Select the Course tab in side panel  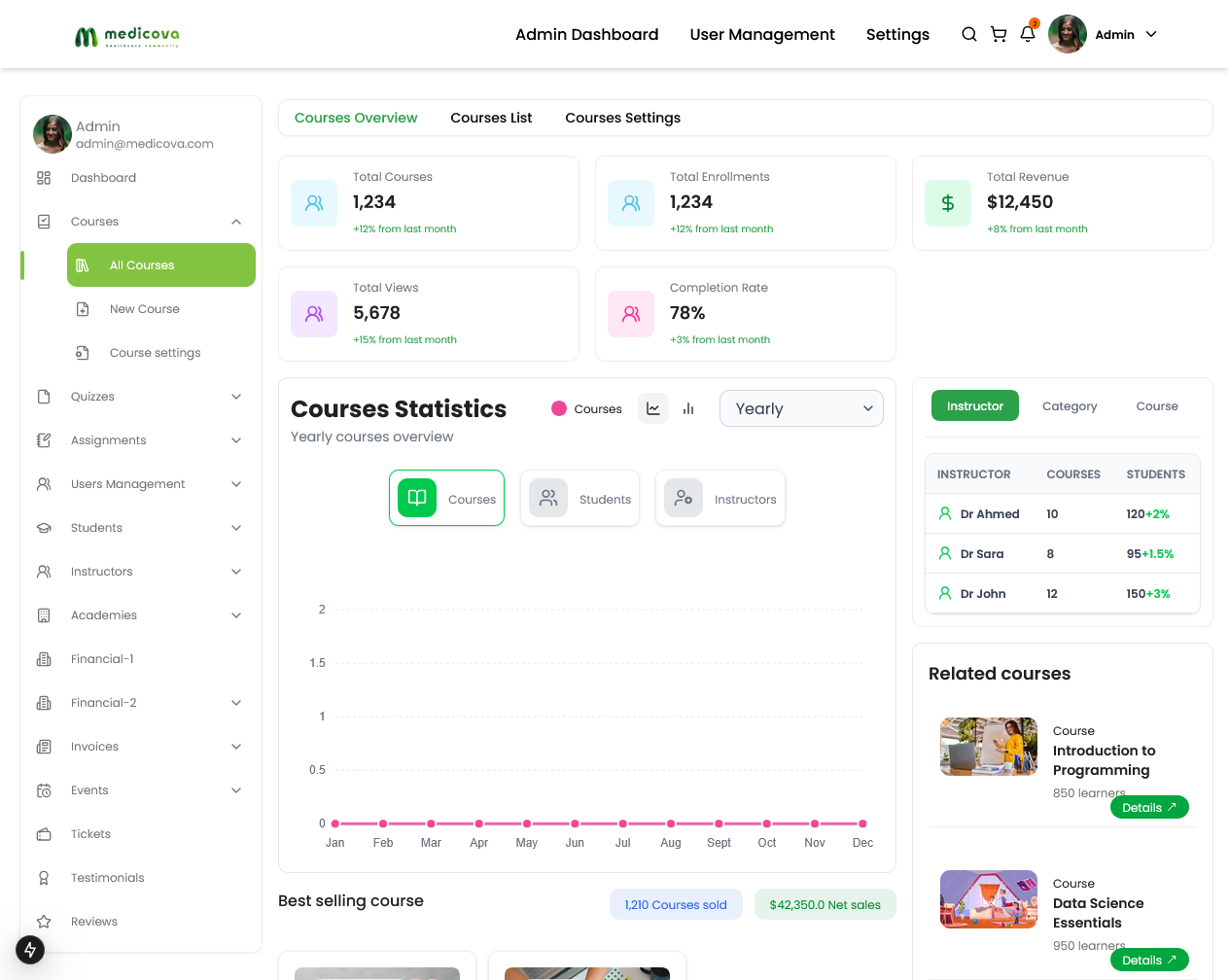[1157, 406]
